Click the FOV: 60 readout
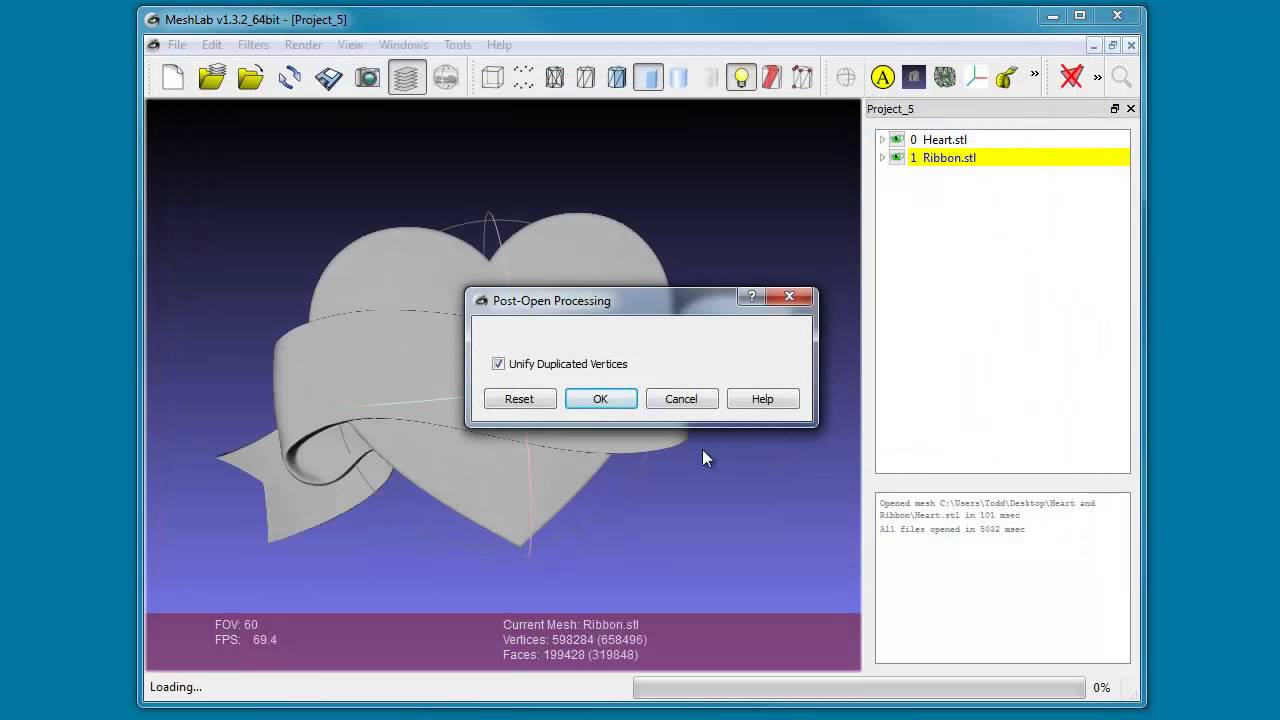 click(236, 625)
